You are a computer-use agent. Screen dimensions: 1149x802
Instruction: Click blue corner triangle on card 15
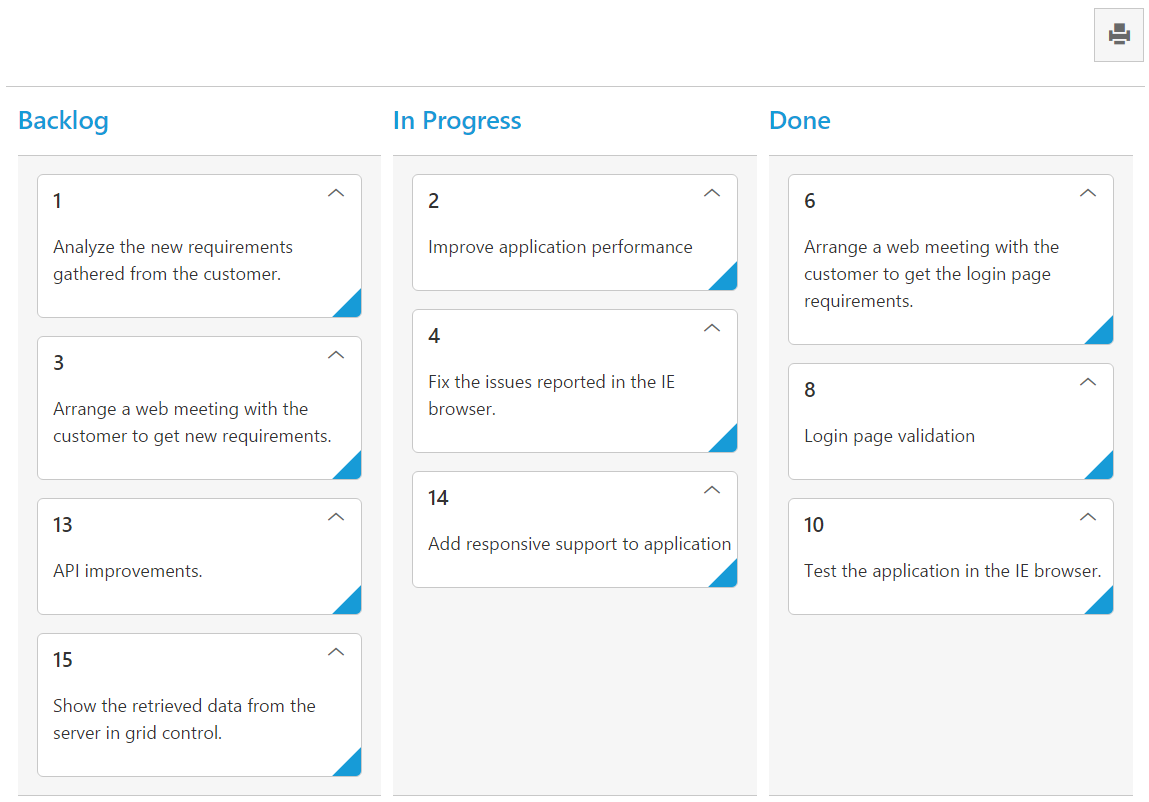click(351, 766)
